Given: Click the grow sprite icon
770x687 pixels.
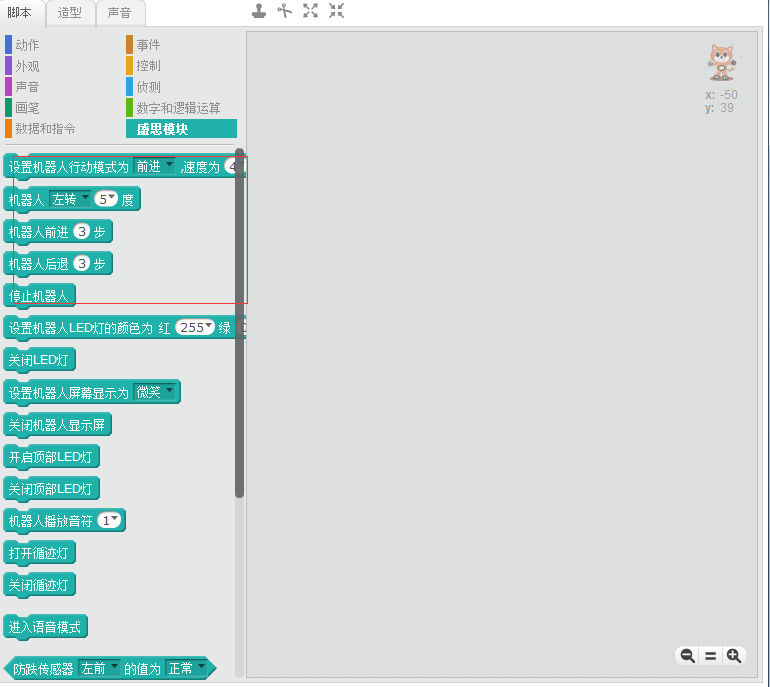Looking at the screenshot, I should coord(311,11).
